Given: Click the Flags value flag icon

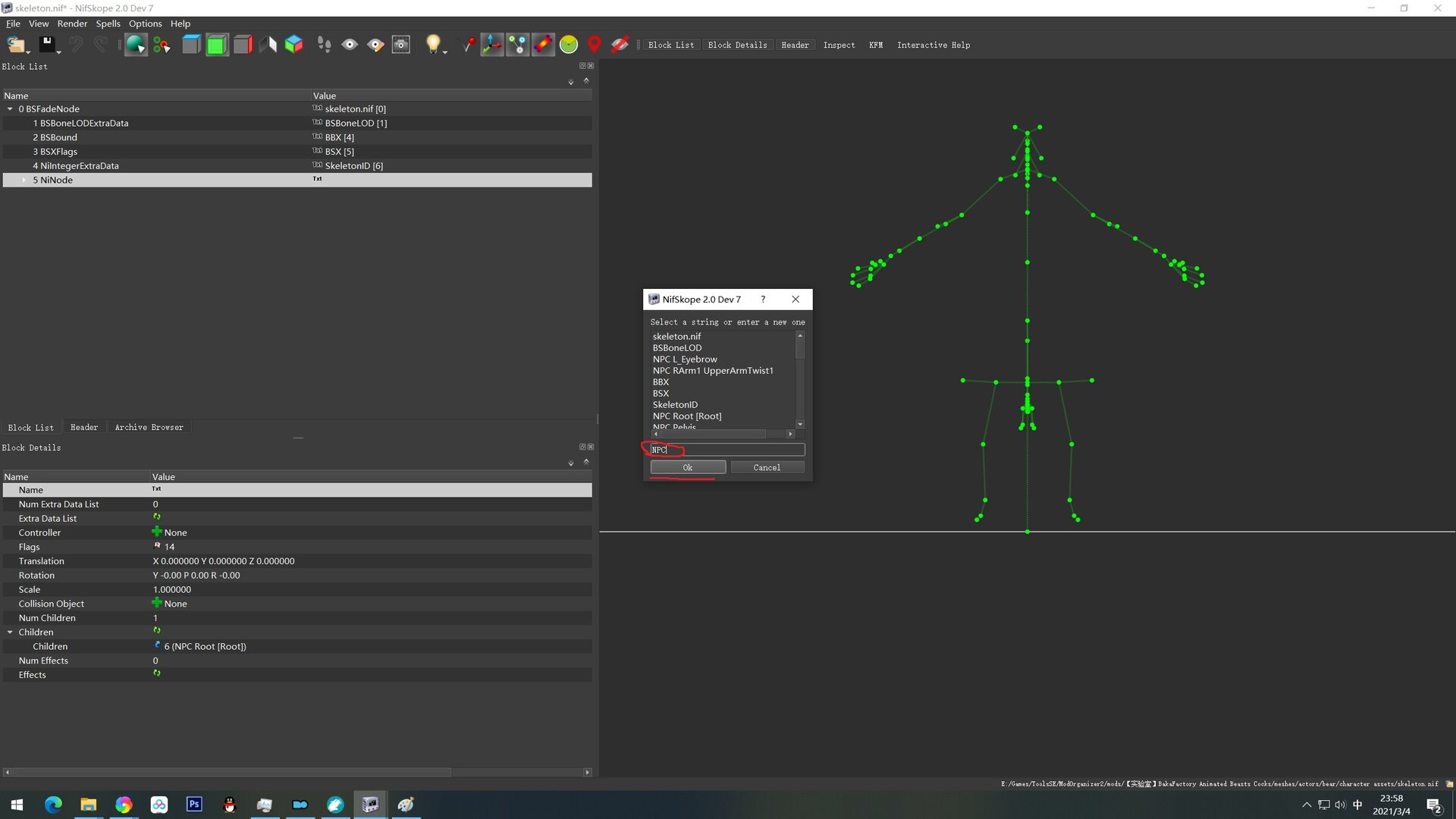Looking at the screenshot, I should 157,546.
